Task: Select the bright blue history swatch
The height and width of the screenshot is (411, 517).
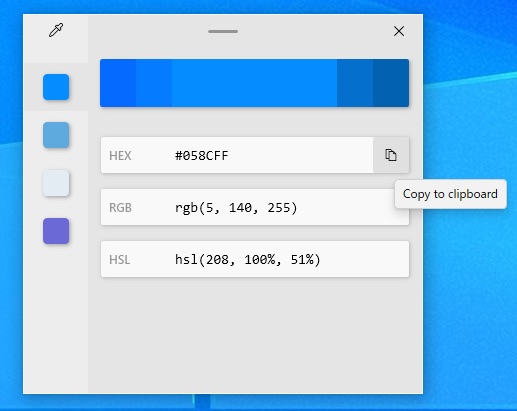Action: 56,87
